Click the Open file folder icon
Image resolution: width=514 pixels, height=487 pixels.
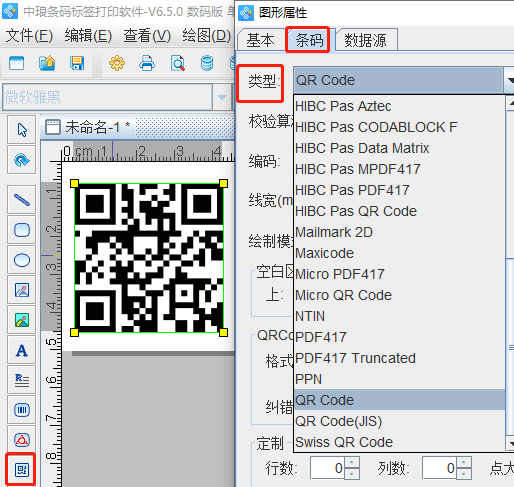pyautogui.click(x=47, y=63)
